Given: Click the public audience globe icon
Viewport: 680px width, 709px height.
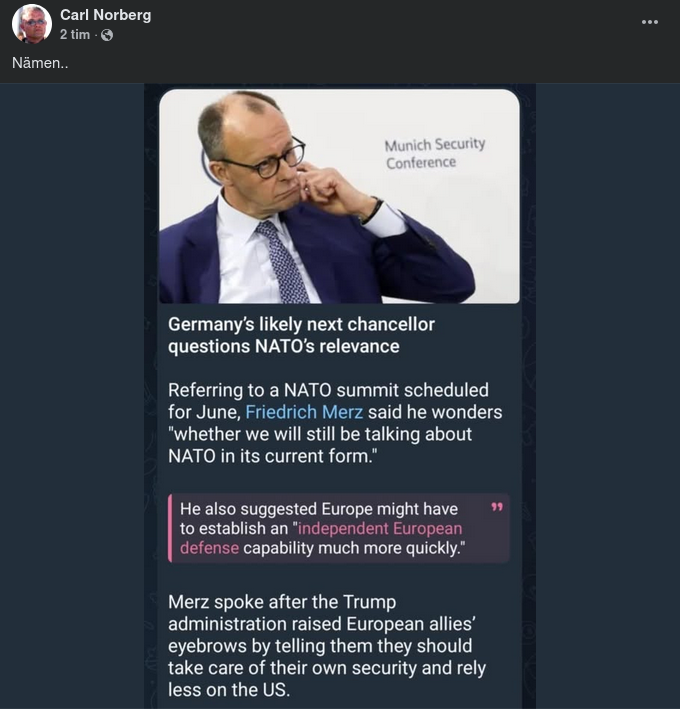Looking at the screenshot, I should (107, 35).
